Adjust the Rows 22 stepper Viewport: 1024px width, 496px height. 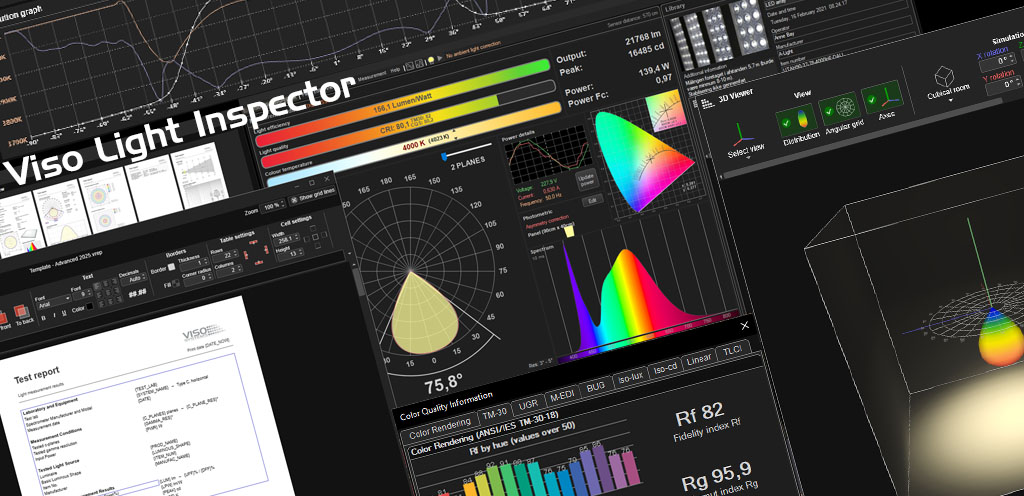226,255
